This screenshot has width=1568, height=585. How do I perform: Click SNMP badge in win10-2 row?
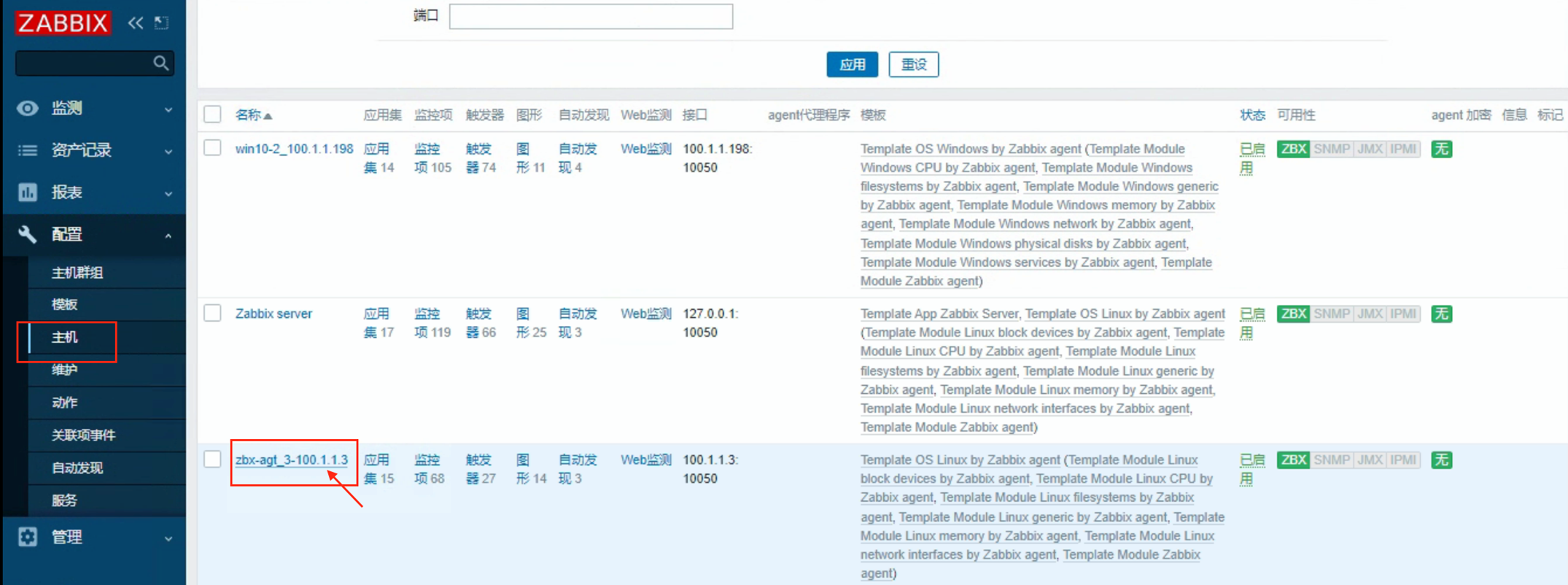tap(1332, 149)
